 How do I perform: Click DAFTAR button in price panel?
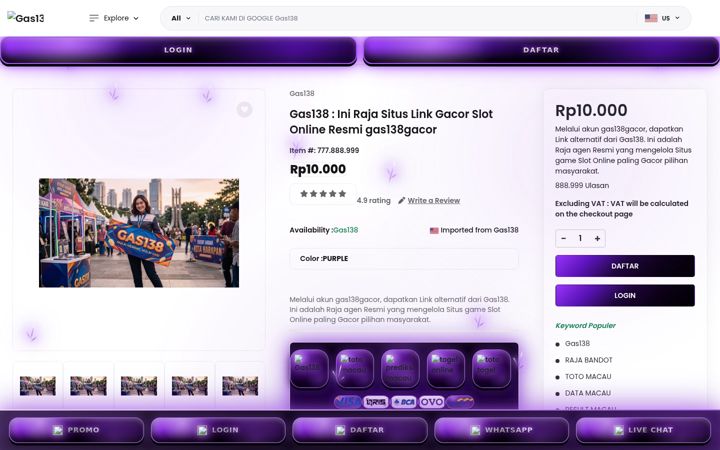[624, 266]
